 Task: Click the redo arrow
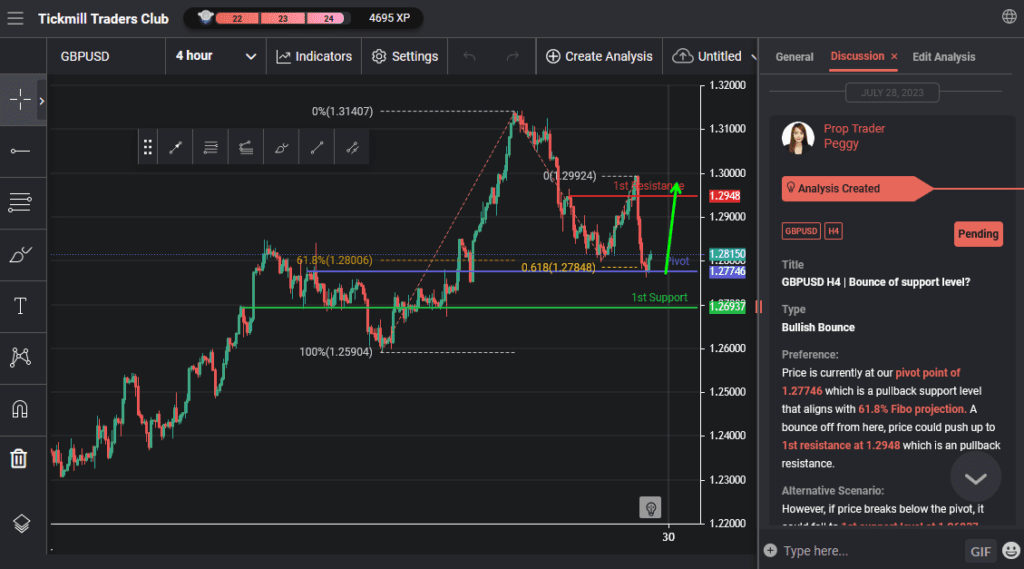[x=513, y=56]
